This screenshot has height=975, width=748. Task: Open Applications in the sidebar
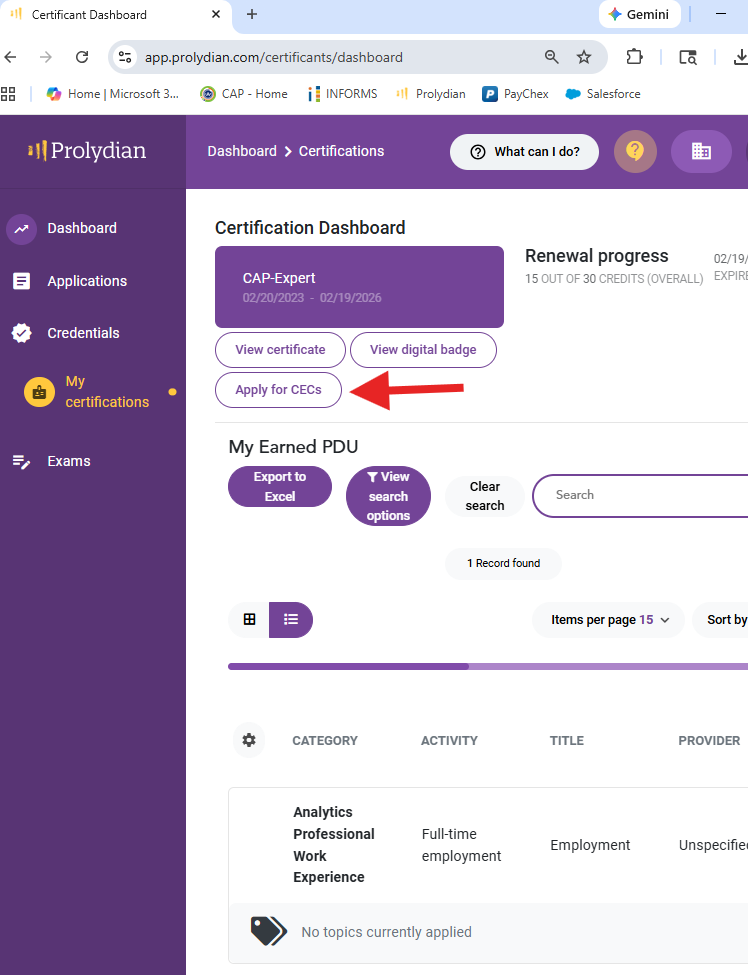coord(86,281)
